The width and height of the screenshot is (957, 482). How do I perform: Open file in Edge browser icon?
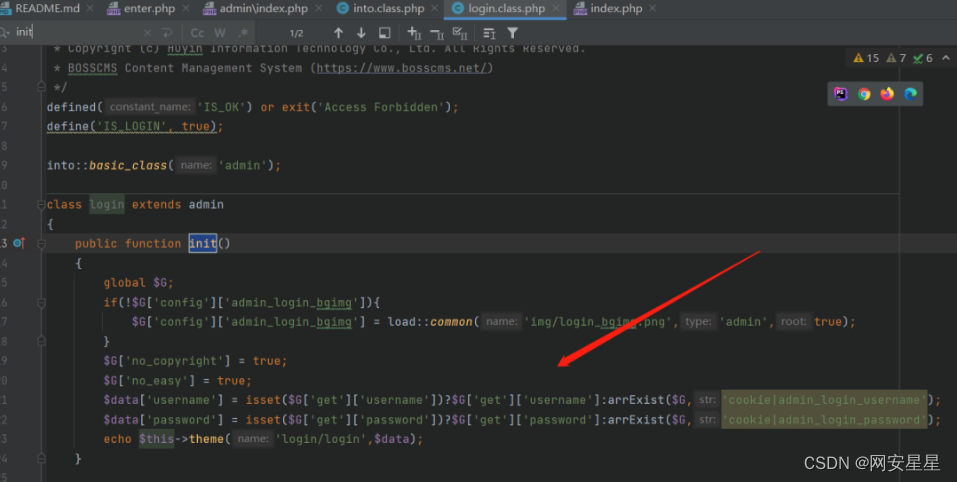point(911,93)
